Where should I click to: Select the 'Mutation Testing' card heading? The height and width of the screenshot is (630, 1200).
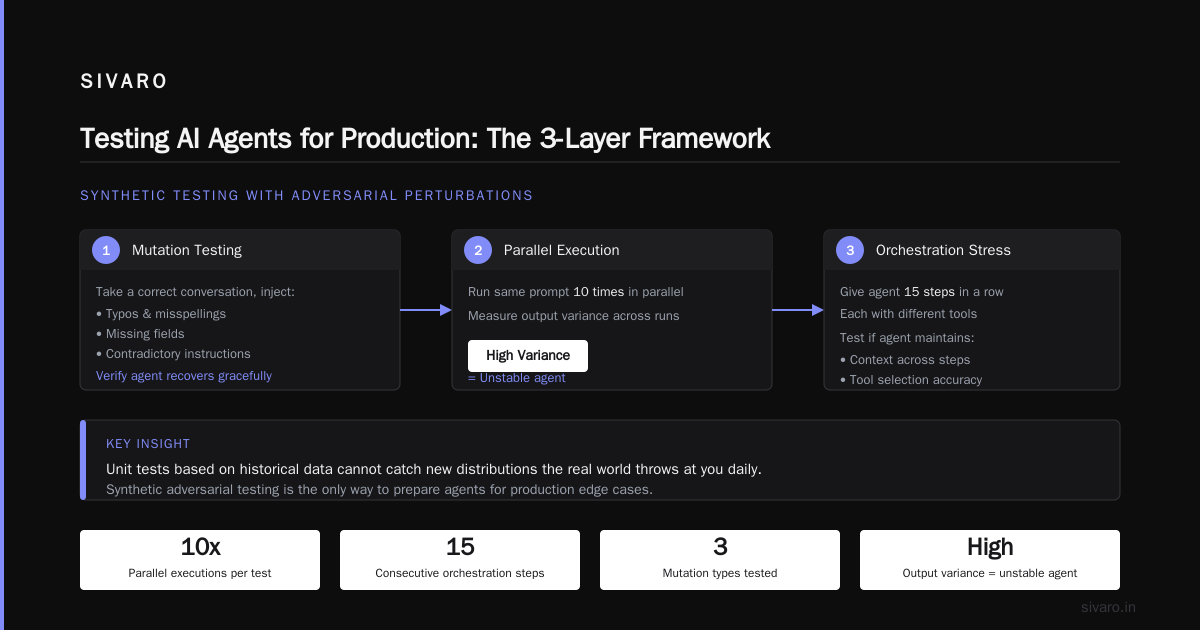pyautogui.click(x=187, y=250)
